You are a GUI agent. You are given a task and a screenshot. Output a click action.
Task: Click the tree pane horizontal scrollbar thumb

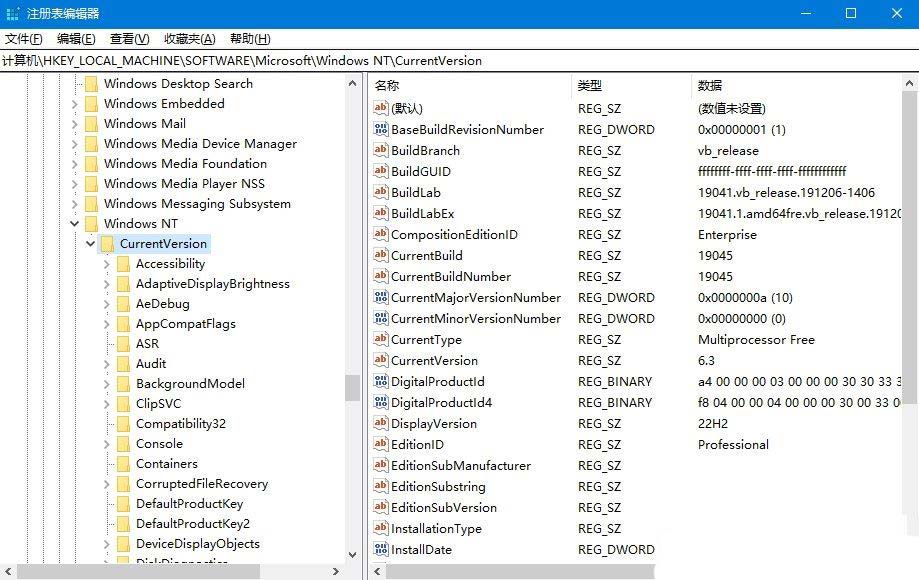(x=138, y=571)
